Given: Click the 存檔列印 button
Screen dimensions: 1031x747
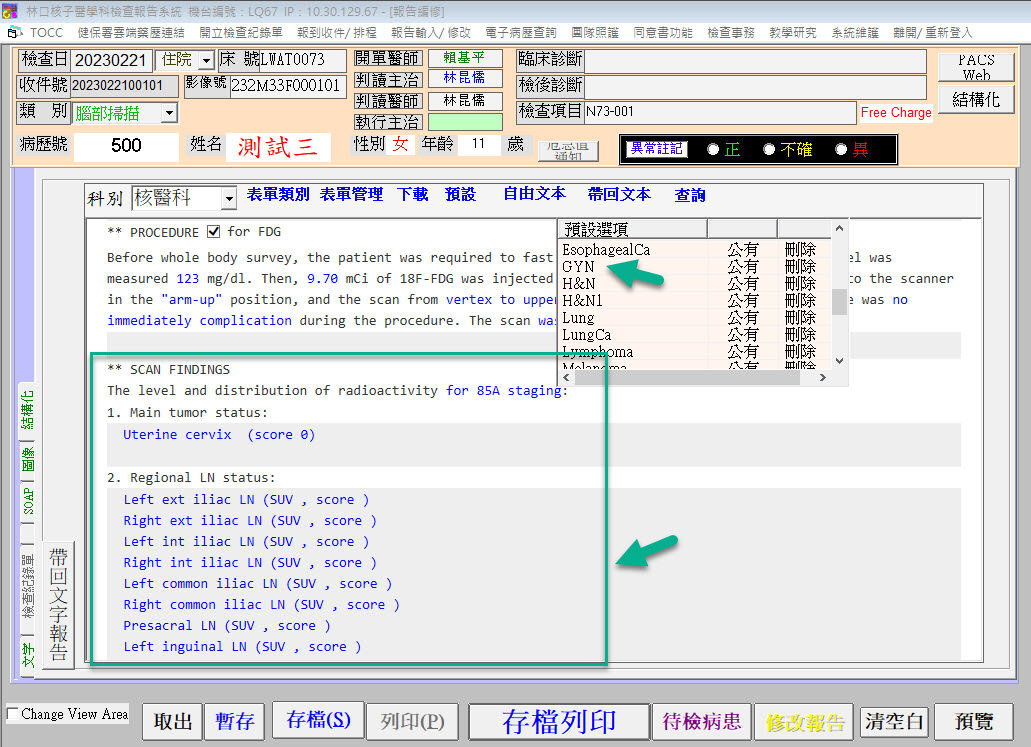Looking at the screenshot, I should (558, 721).
